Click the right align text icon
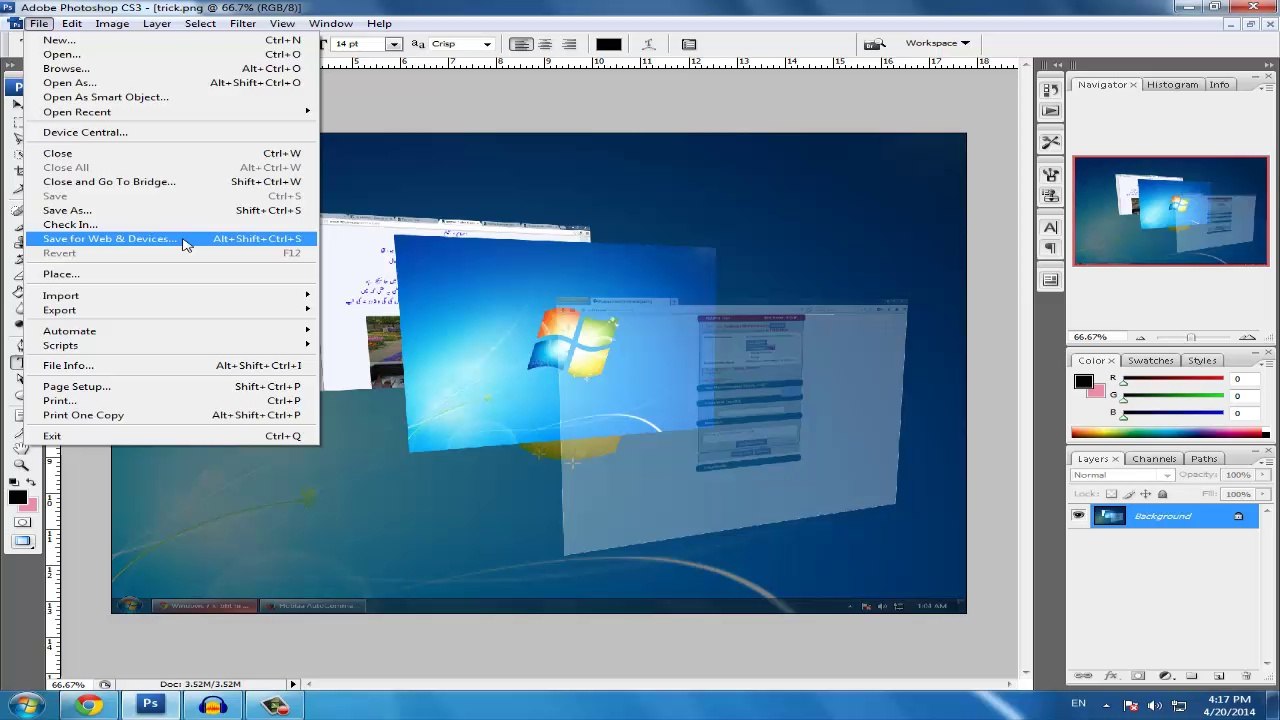 pyautogui.click(x=569, y=44)
